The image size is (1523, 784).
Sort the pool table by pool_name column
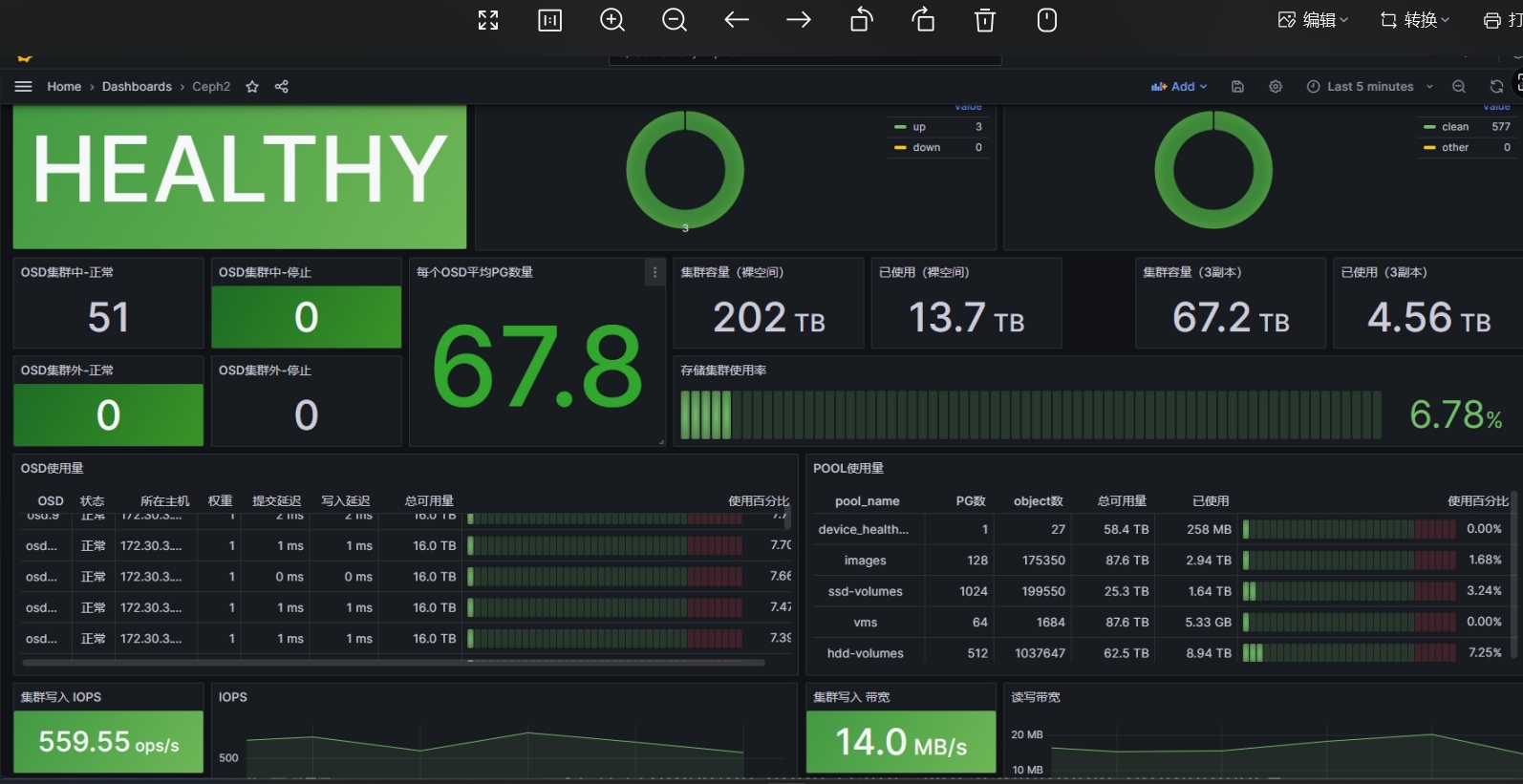coord(867,501)
